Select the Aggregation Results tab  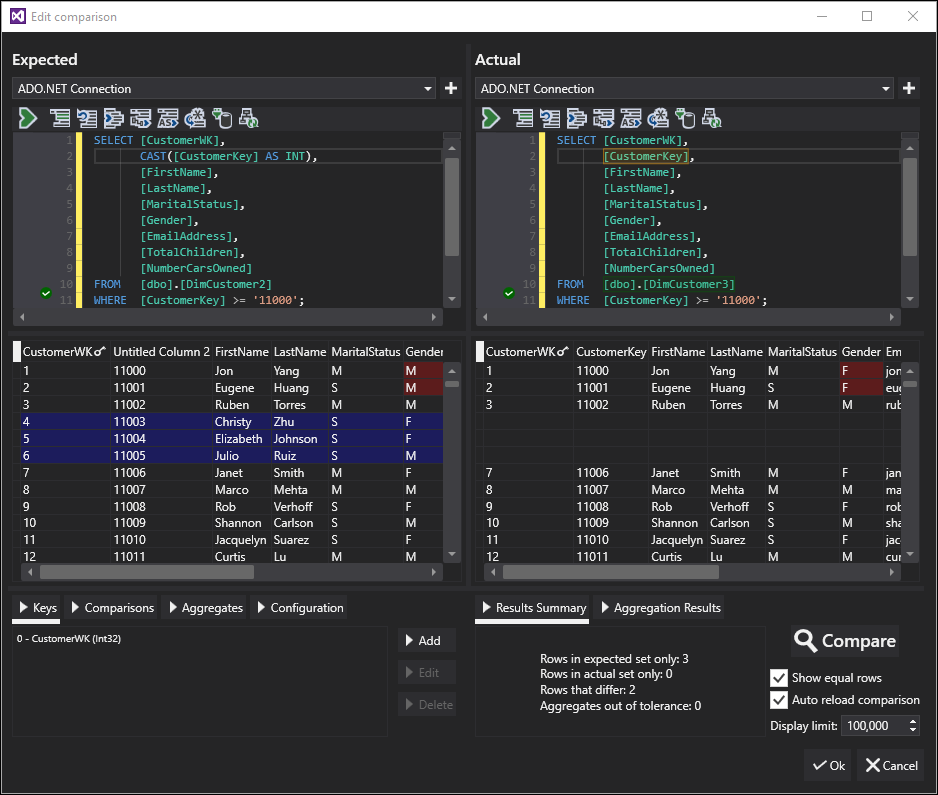pos(659,608)
